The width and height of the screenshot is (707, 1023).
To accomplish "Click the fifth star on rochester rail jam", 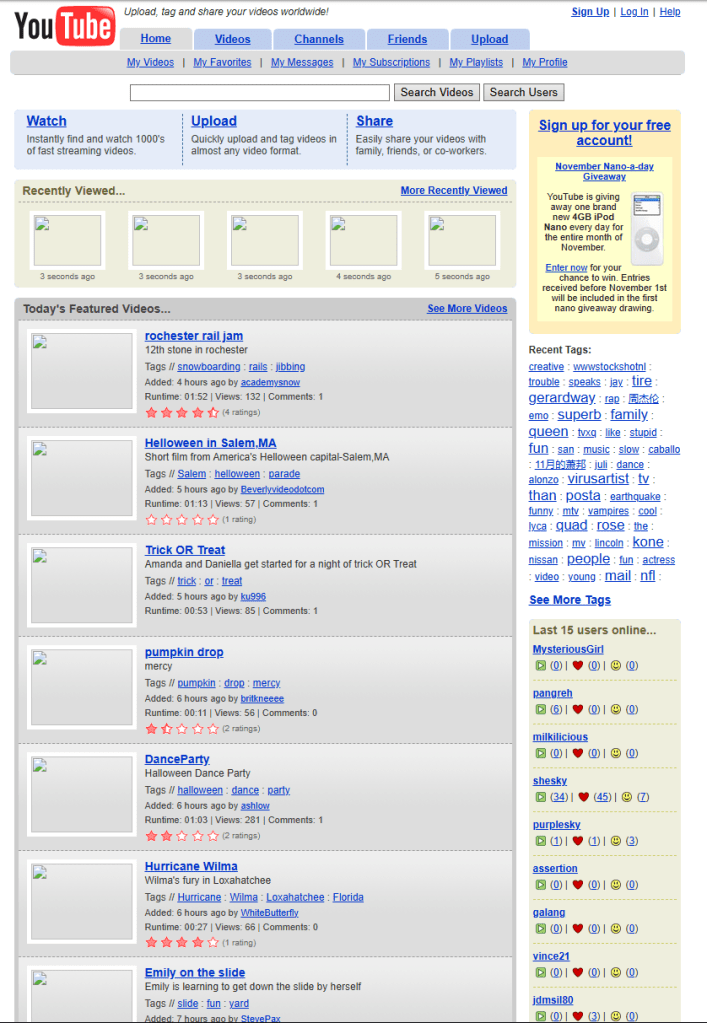I will [213, 412].
